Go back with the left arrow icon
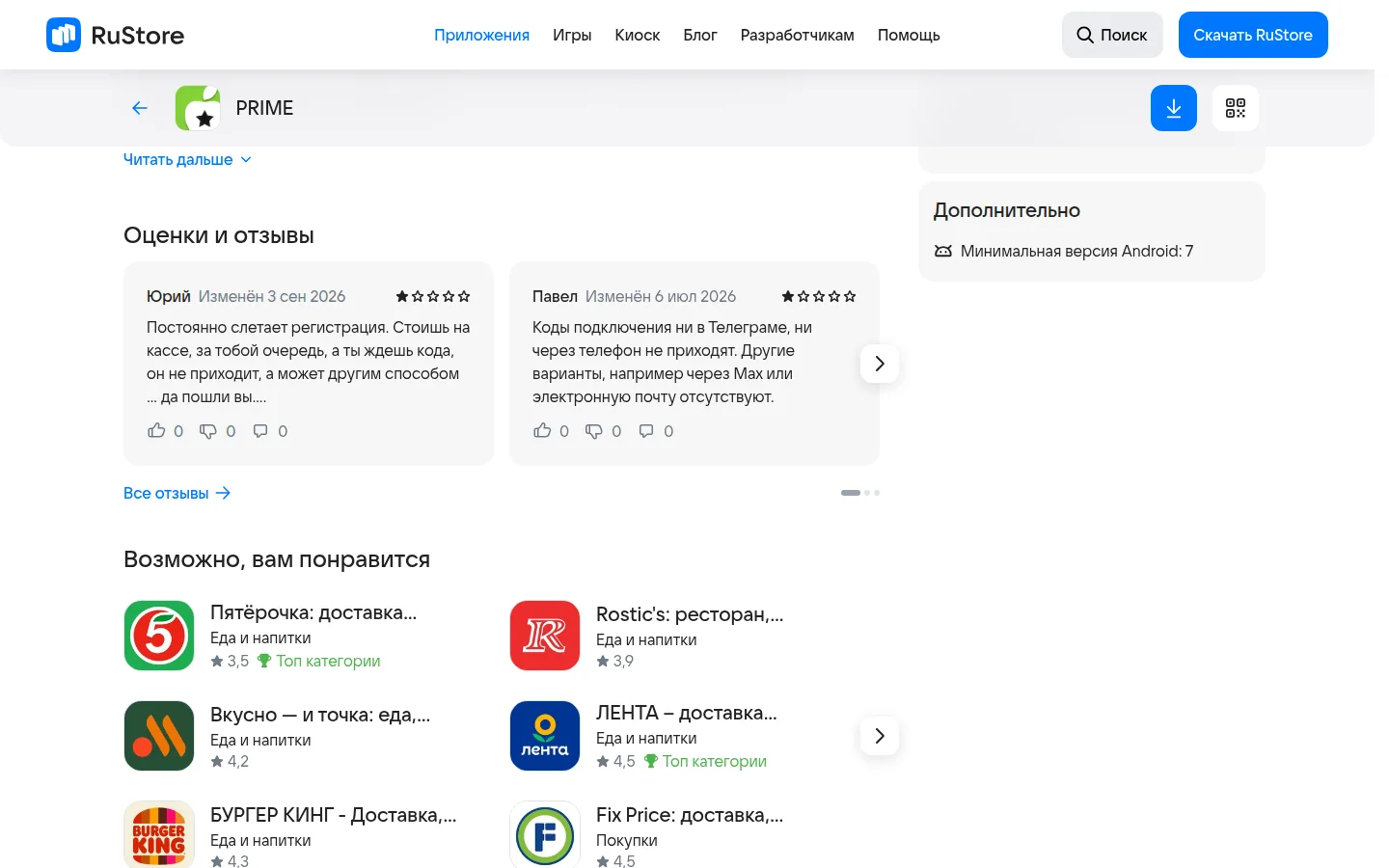Image resolution: width=1389 pixels, height=868 pixels. 140,108
